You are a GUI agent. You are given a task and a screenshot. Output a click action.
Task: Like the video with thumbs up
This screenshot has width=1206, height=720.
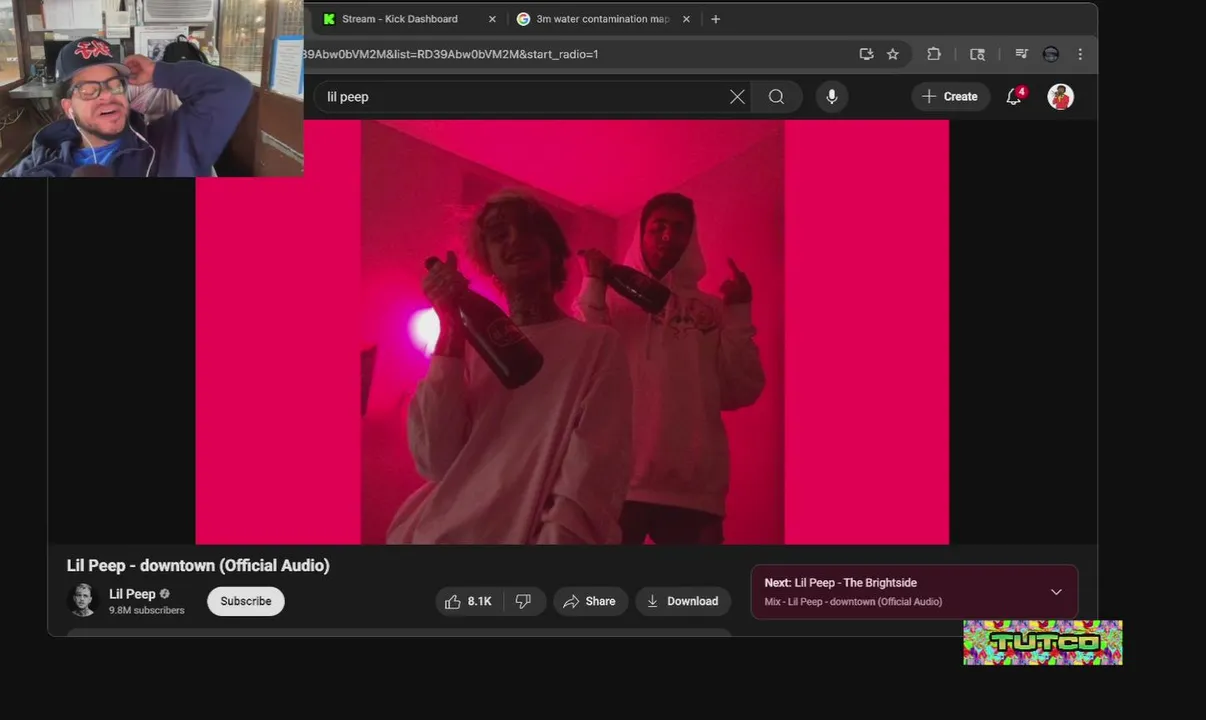[468, 601]
